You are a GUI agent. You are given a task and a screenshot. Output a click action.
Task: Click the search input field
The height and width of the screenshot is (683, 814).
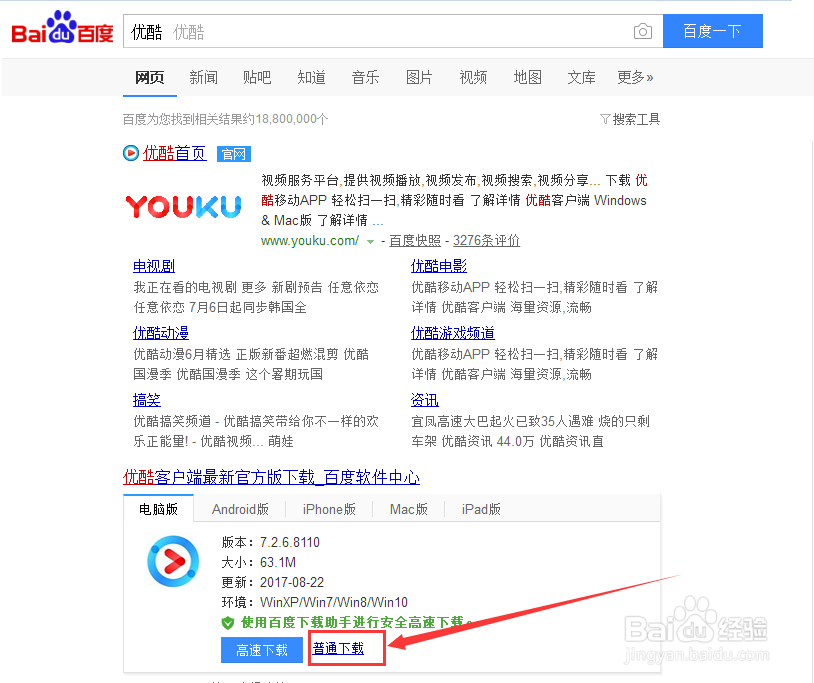393,32
